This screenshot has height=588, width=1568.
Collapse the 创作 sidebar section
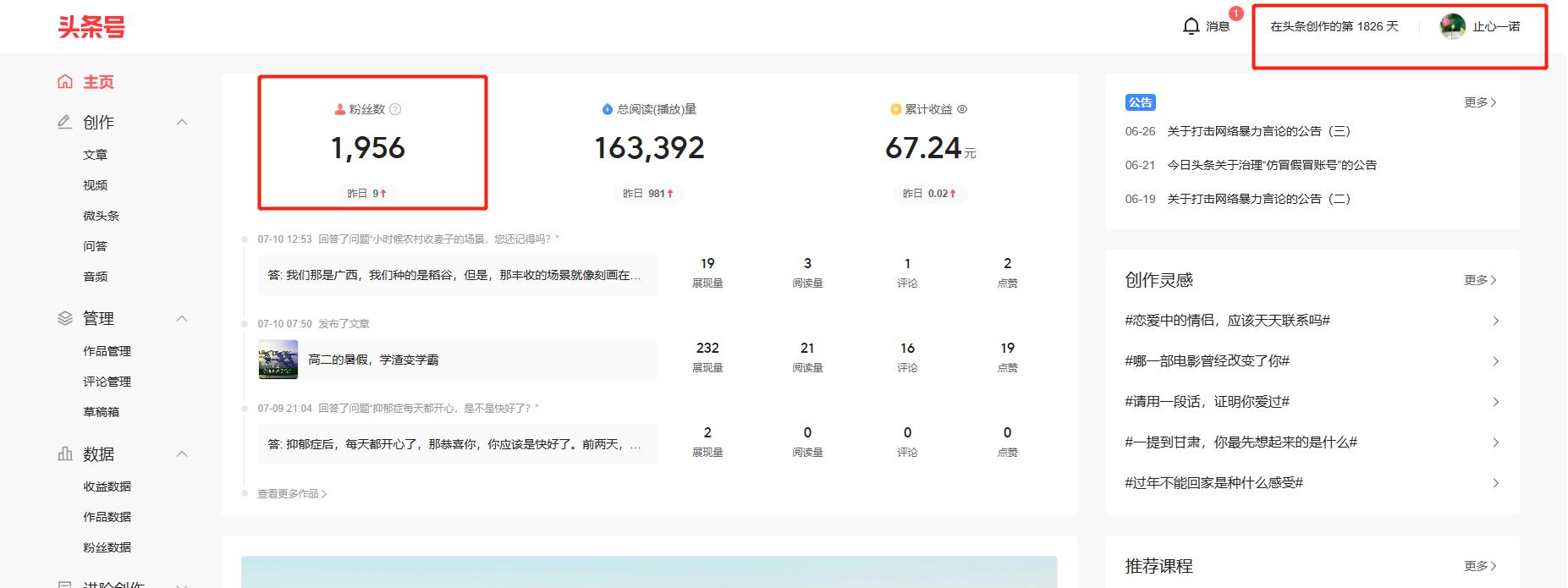click(181, 123)
